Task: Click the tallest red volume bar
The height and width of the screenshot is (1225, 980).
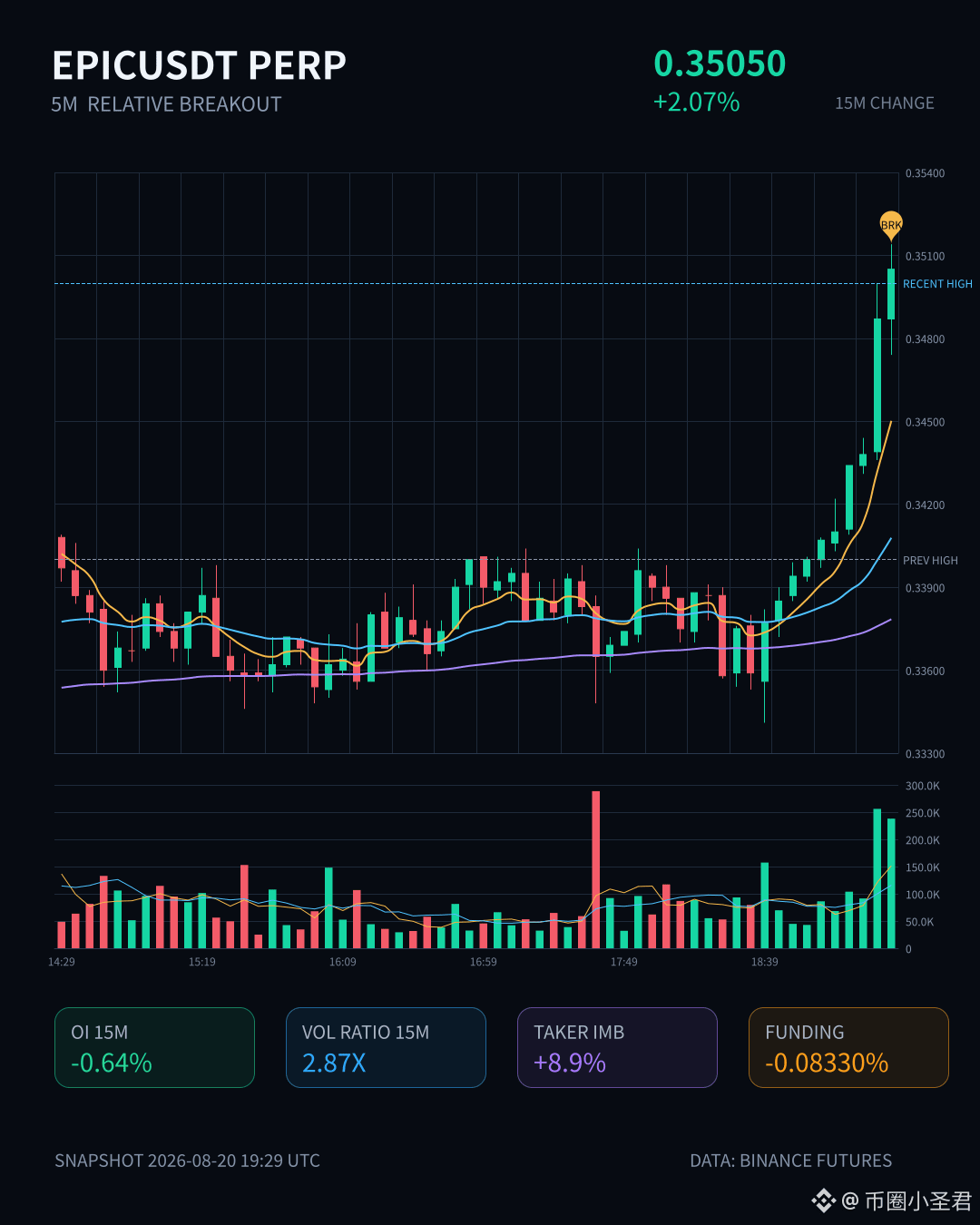Action: (596, 869)
